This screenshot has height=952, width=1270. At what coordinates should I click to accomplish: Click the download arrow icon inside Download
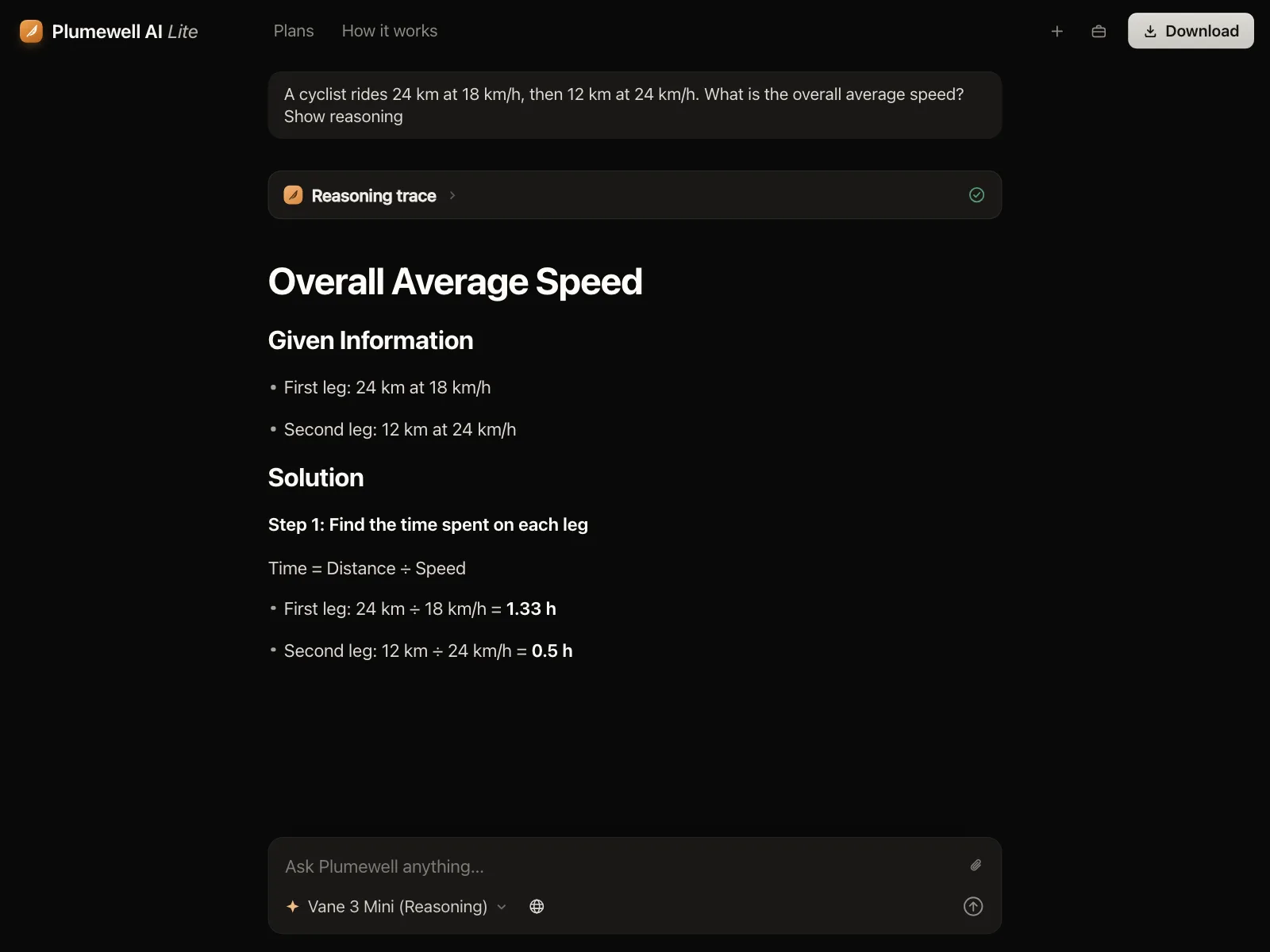pyautogui.click(x=1150, y=32)
